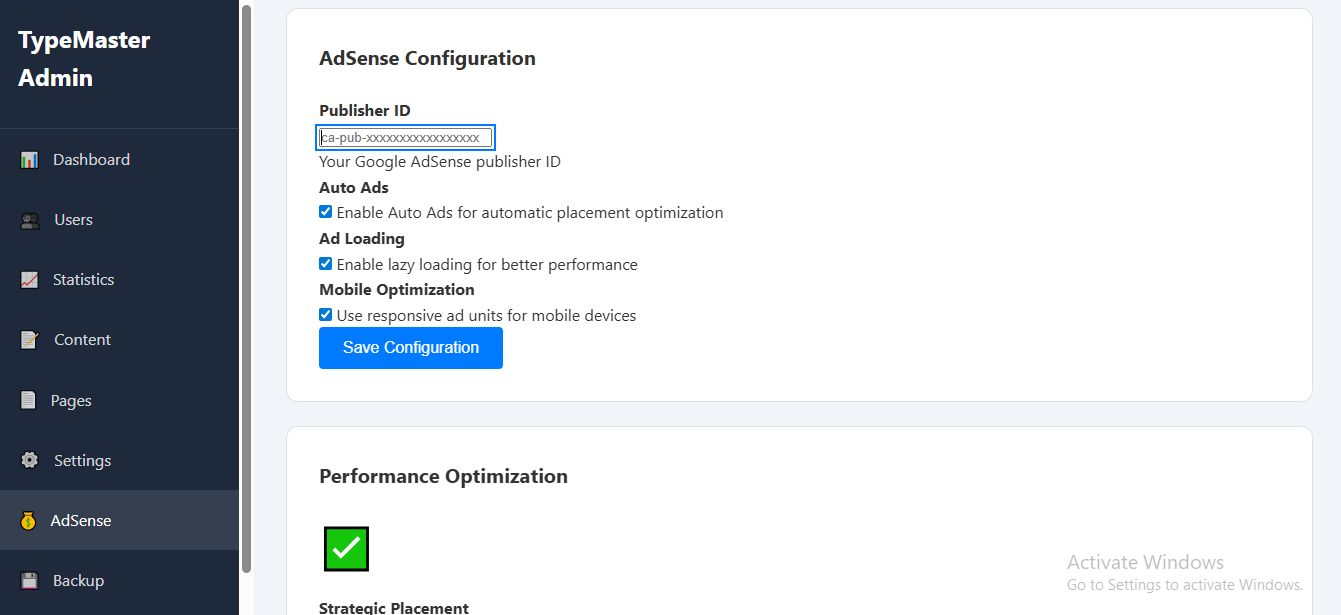Click the Statistics graph icon
The width and height of the screenshot is (1341, 615).
(29, 280)
